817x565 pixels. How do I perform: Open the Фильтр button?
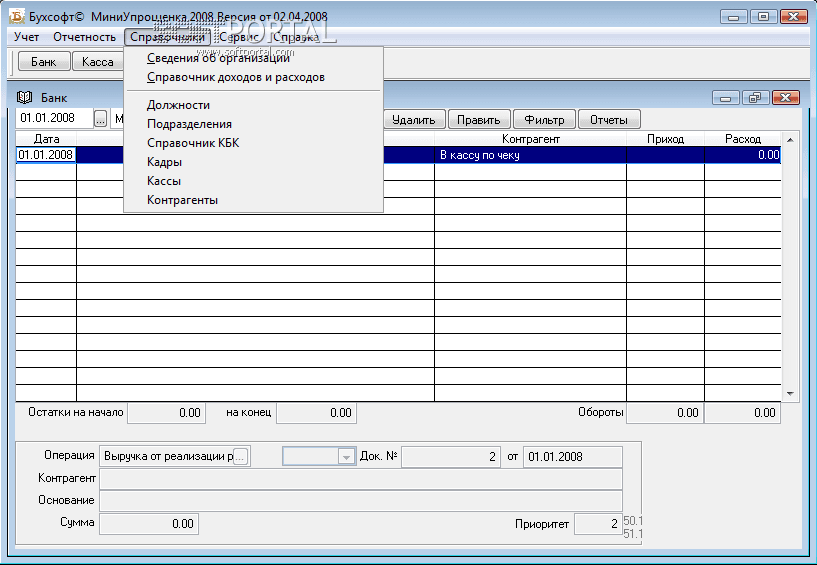tap(544, 120)
